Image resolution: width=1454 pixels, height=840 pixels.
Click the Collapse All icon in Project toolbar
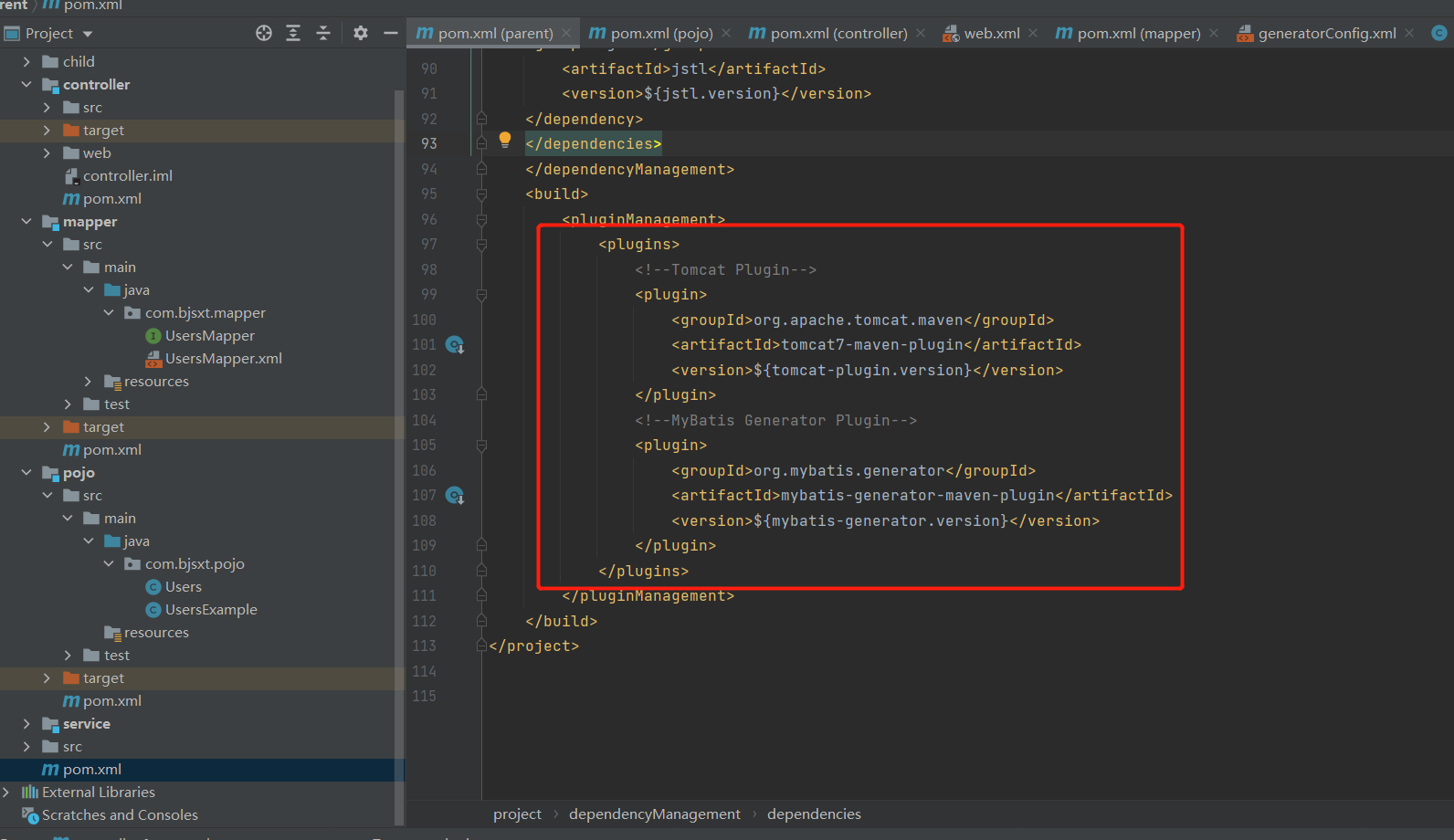click(x=323, y=33)
